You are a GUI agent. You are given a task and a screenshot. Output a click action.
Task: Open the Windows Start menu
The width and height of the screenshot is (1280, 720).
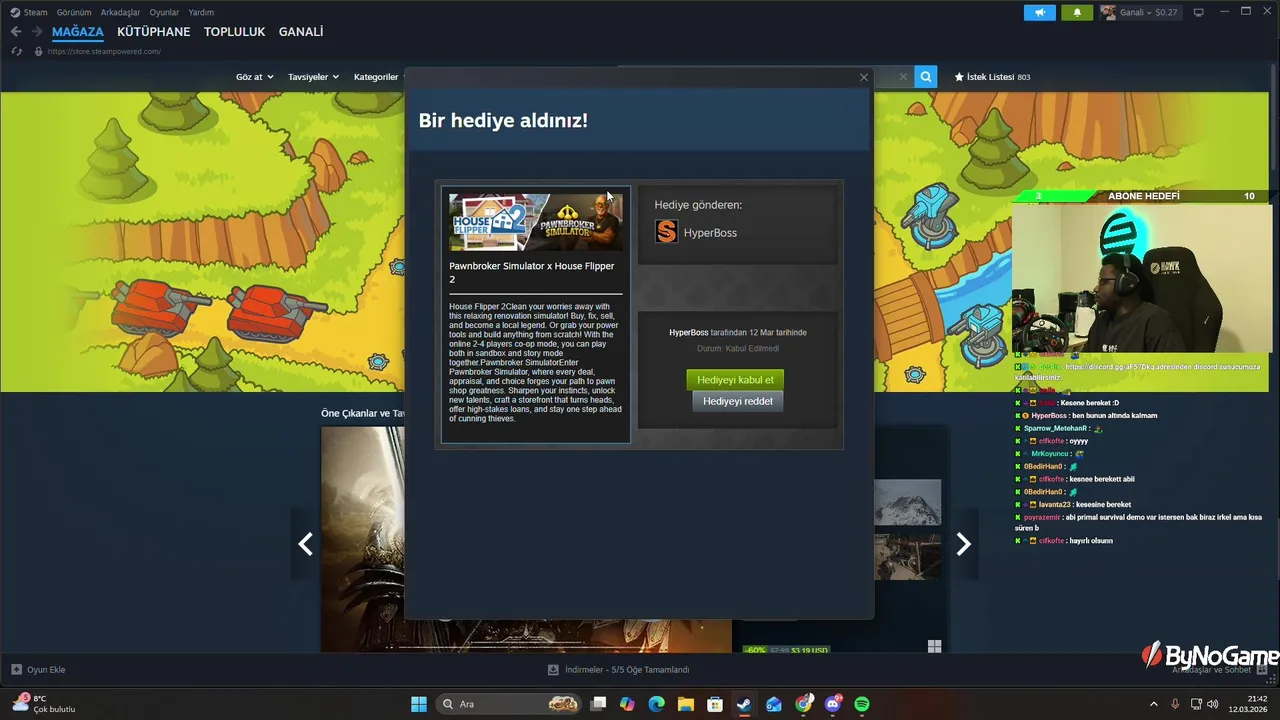click(x=419, y=704)
